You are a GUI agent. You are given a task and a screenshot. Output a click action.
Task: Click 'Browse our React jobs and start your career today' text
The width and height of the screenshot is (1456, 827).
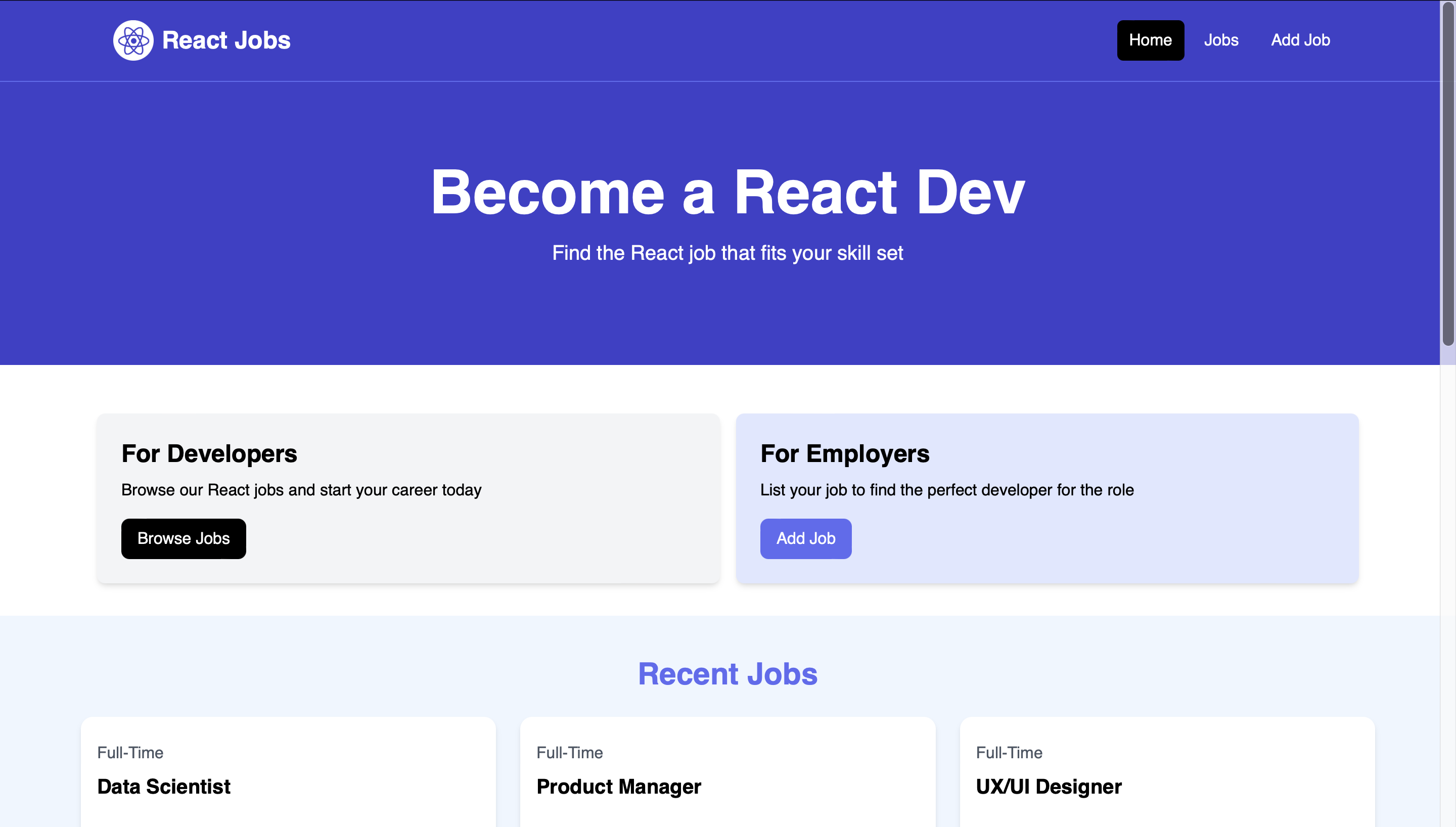tap(301, 490)
